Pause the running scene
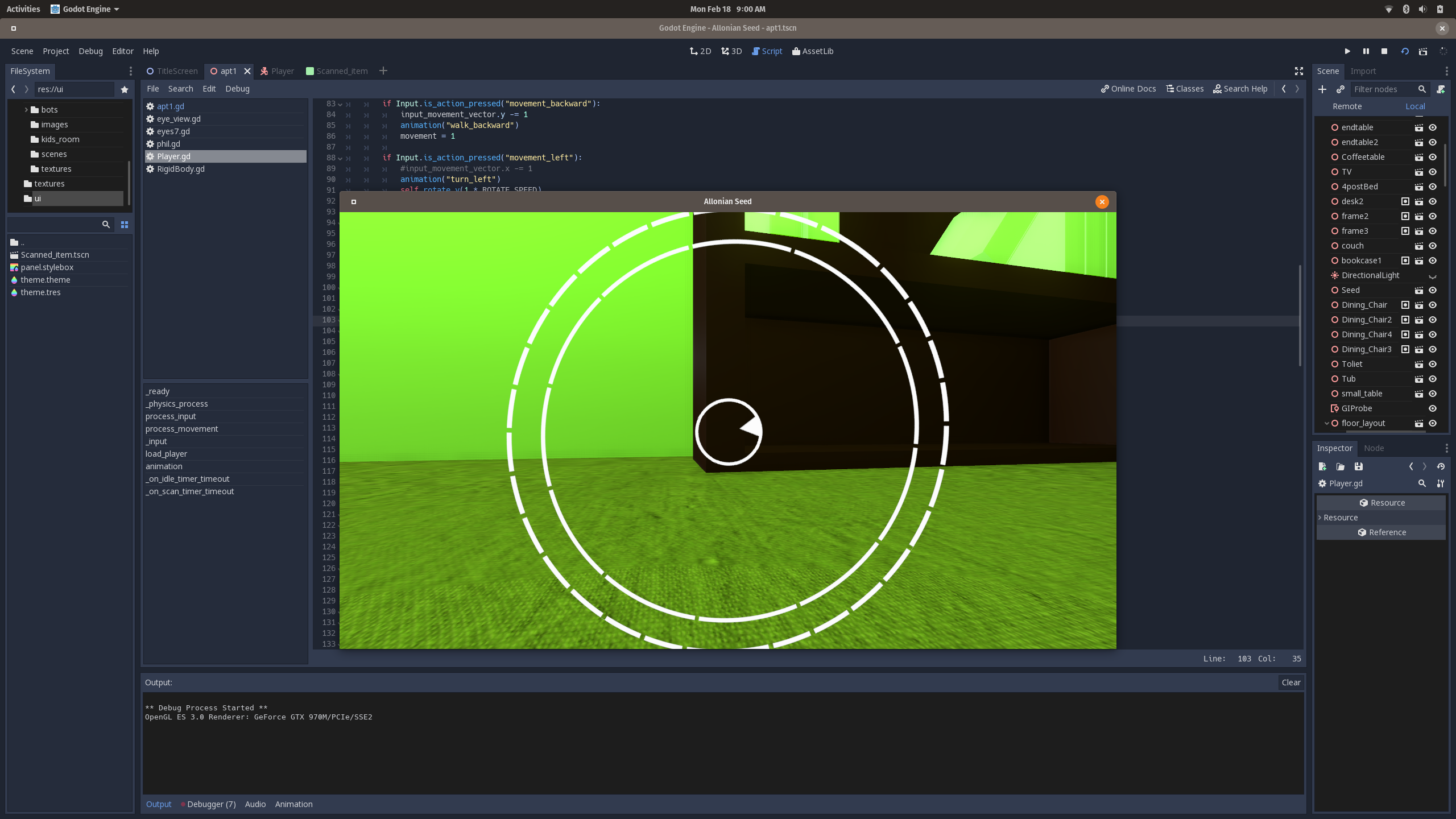Image resolution: width=1456 pixels, height=819 pixels. point(1366,51)
